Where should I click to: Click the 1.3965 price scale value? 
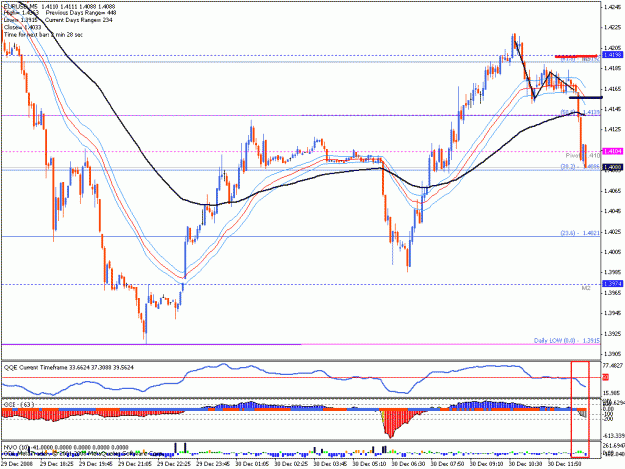click(x=612, y=292)
